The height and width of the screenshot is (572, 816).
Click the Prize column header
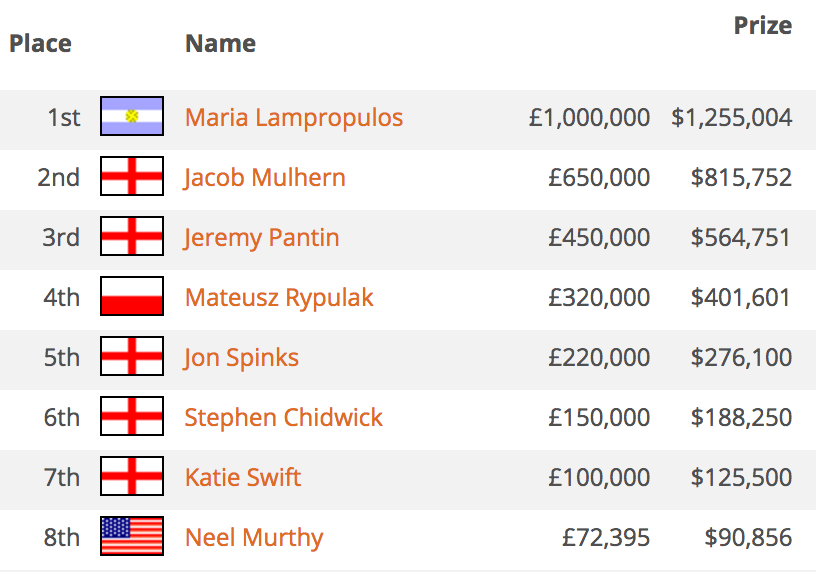point(763,26)
